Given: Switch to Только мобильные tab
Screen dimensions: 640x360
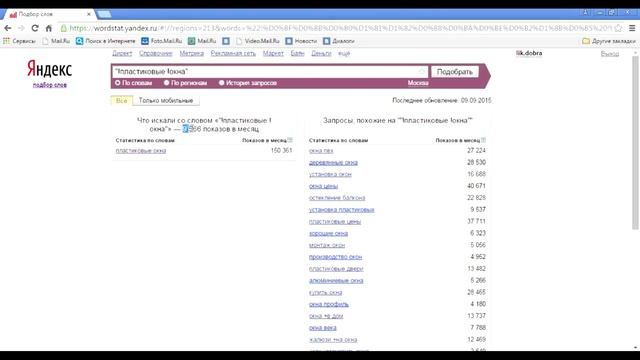Looking at the screenshot, I should tap(166, 100).
